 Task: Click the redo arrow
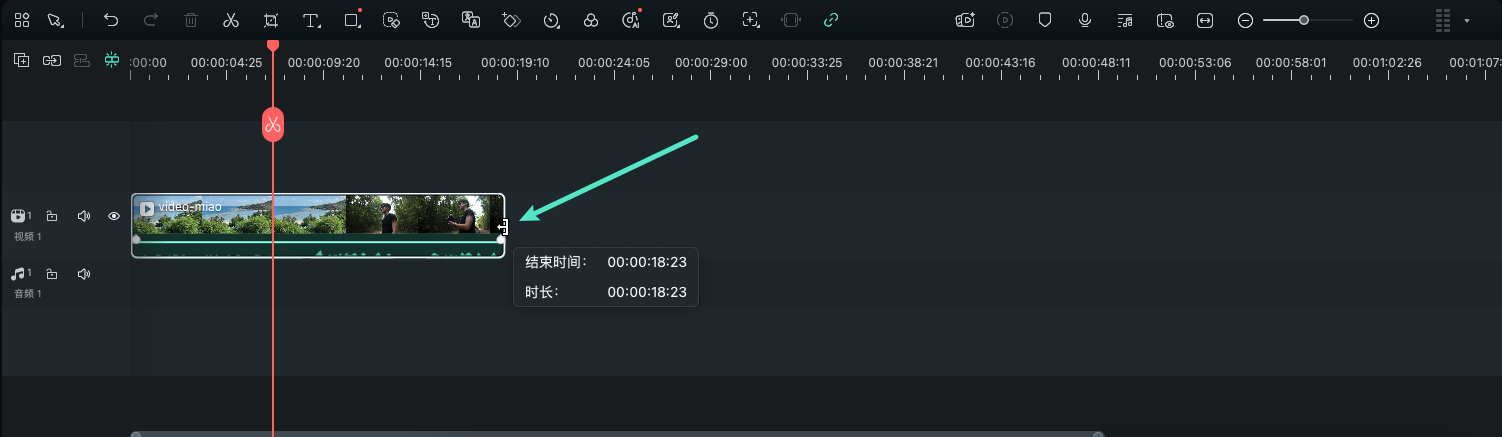click(x=151, y=20)
